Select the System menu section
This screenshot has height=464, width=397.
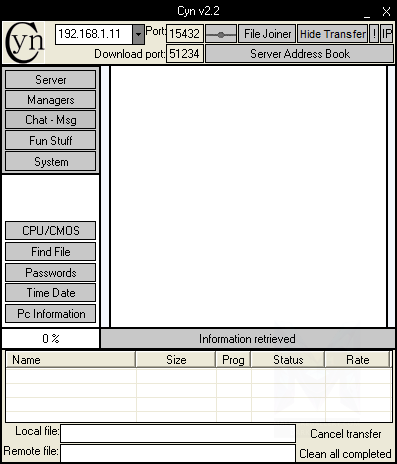coord(51,162)
